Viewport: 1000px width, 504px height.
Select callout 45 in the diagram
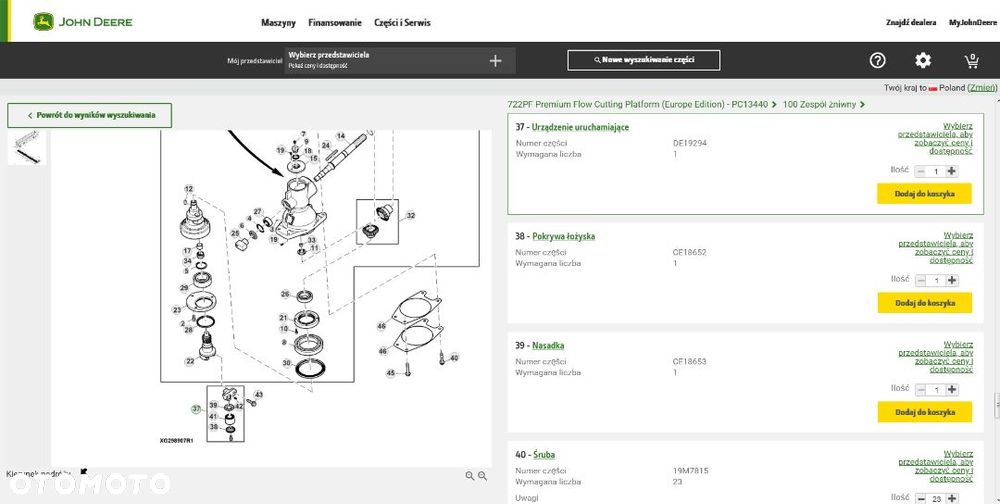coord(391,373)
